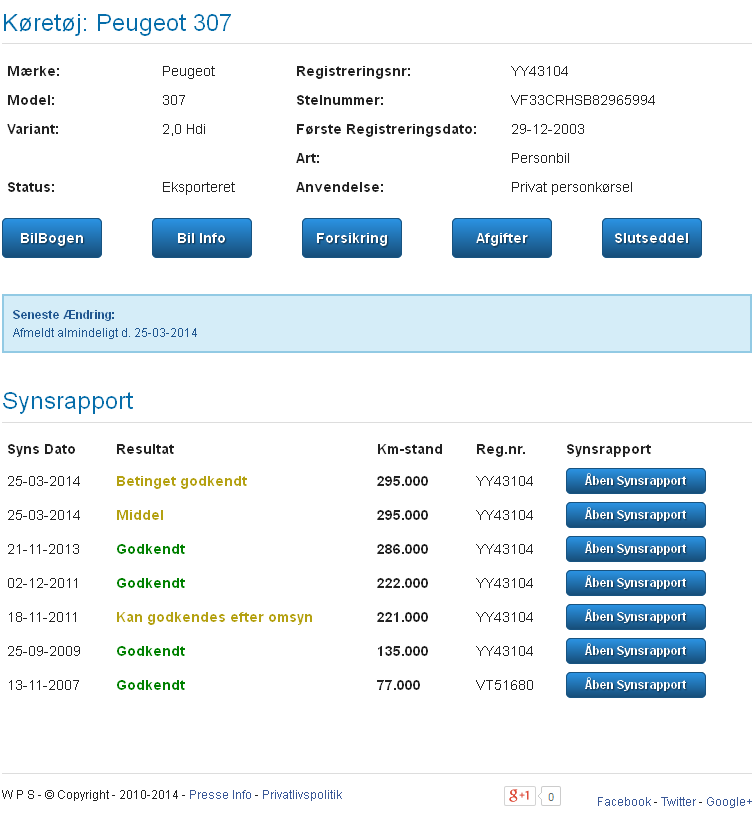The width and height of the screenshot is (752, 813).
Task: Click the inspection date 25-09-2009
Action: (x=44, y=651)
